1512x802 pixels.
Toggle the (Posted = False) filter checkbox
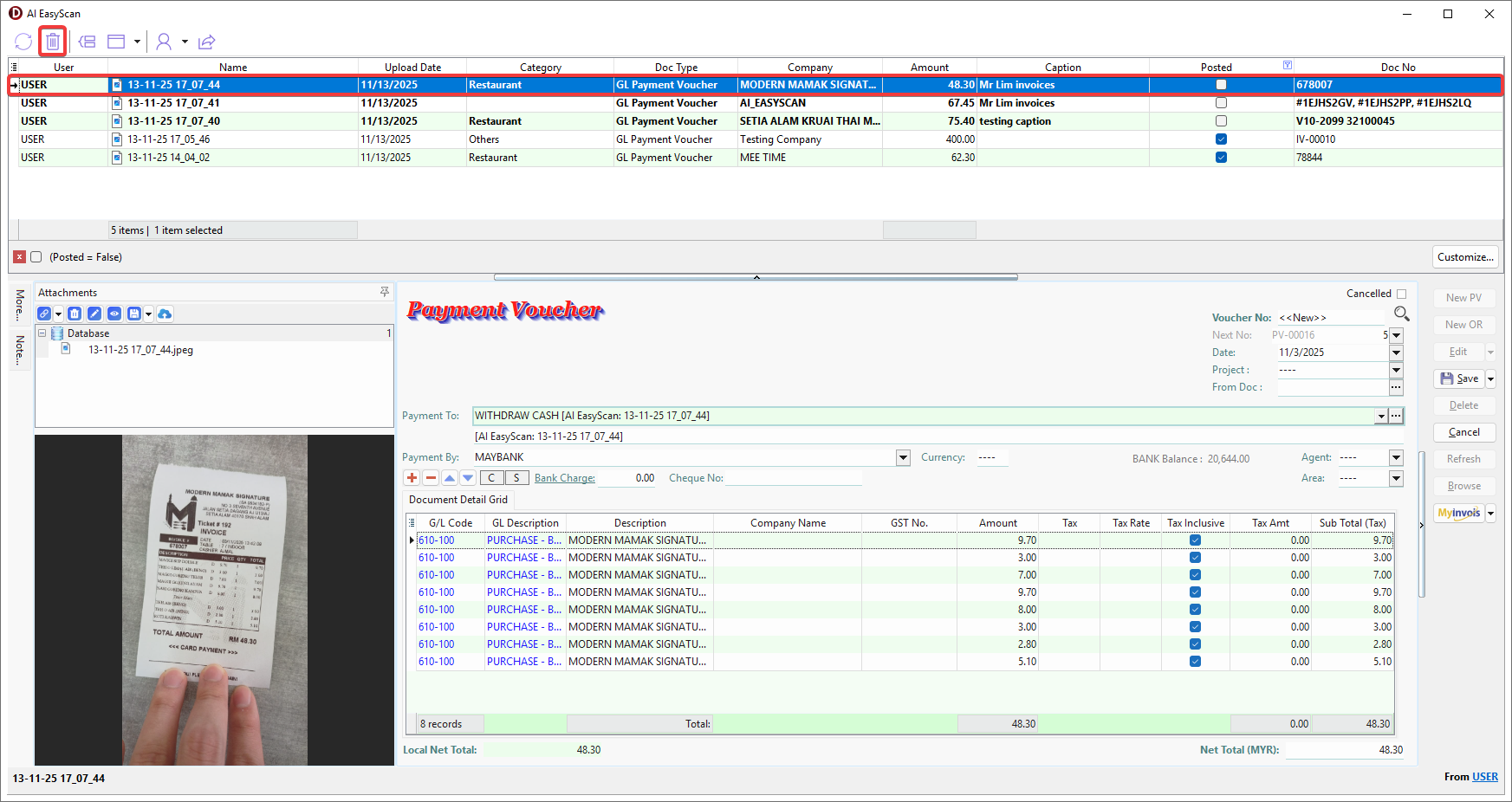click(x=36, y=257)
